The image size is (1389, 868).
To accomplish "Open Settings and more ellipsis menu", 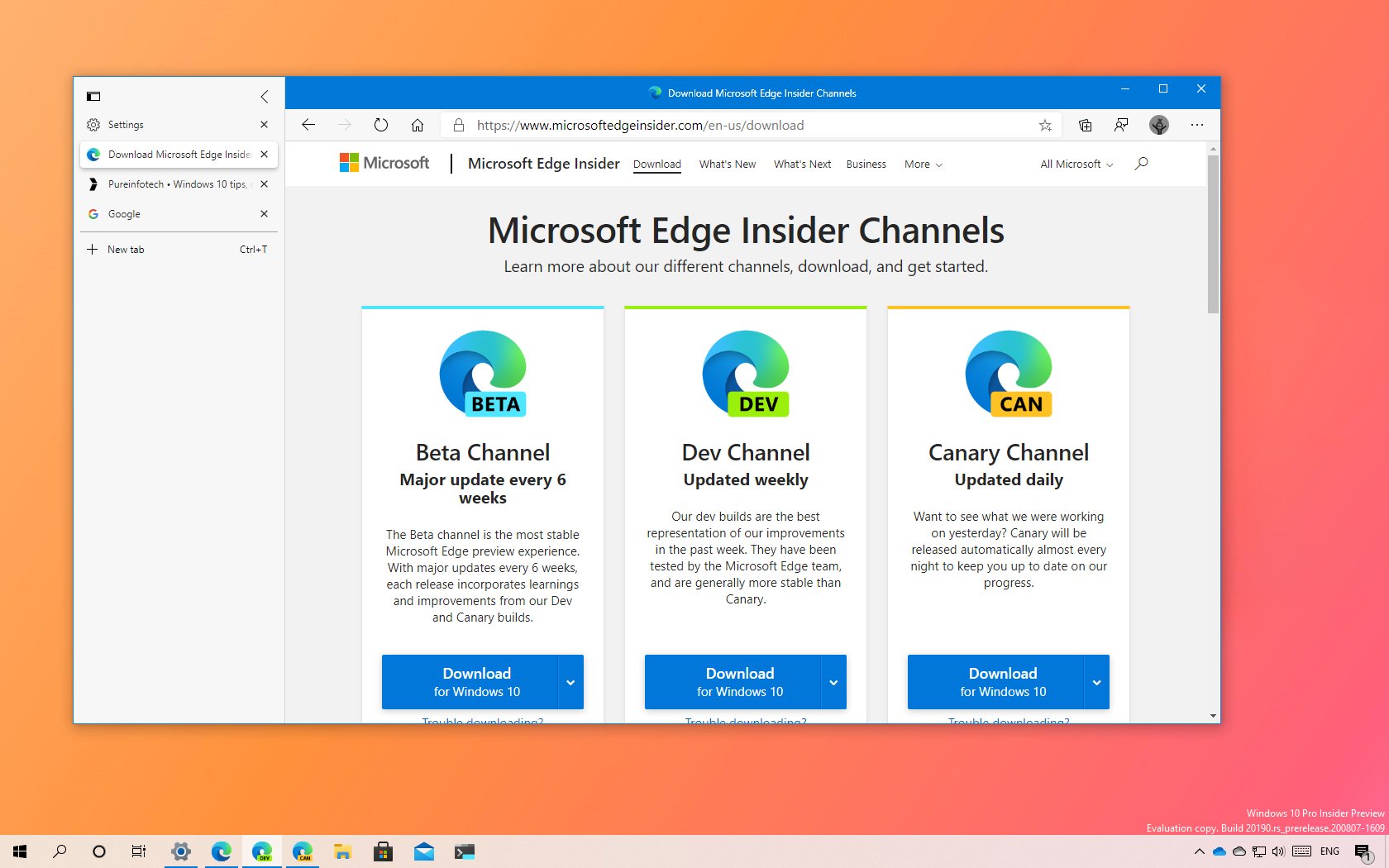I will 1197,125.
